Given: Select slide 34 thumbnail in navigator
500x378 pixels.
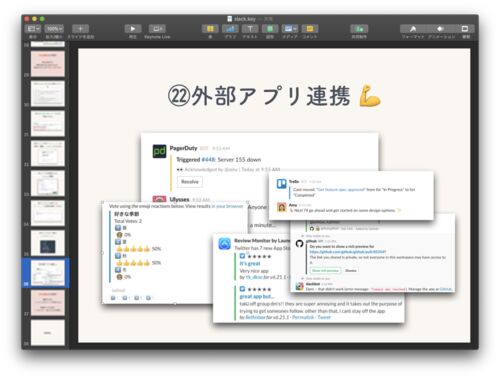Looking at the screenshot, I should 48,213.
